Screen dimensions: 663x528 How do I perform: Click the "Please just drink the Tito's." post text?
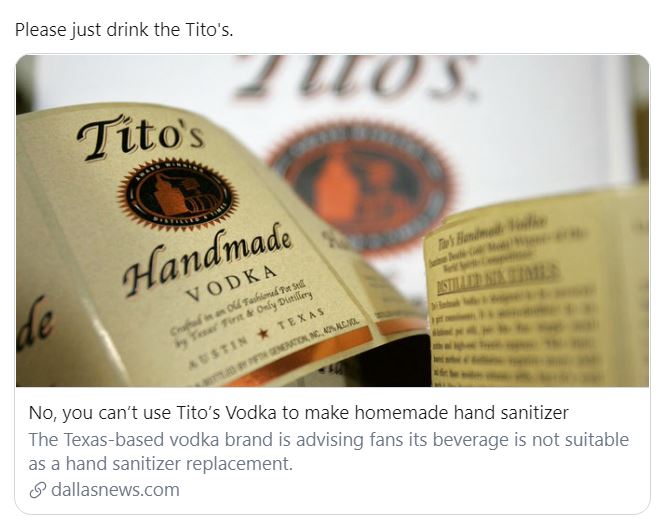pos(124,30)
